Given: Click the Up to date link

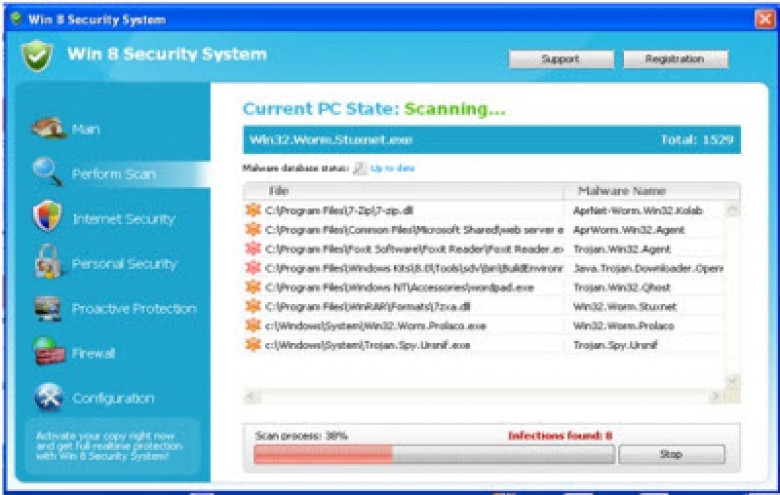Looking at the screenshot, I should [x=392, y=168].
